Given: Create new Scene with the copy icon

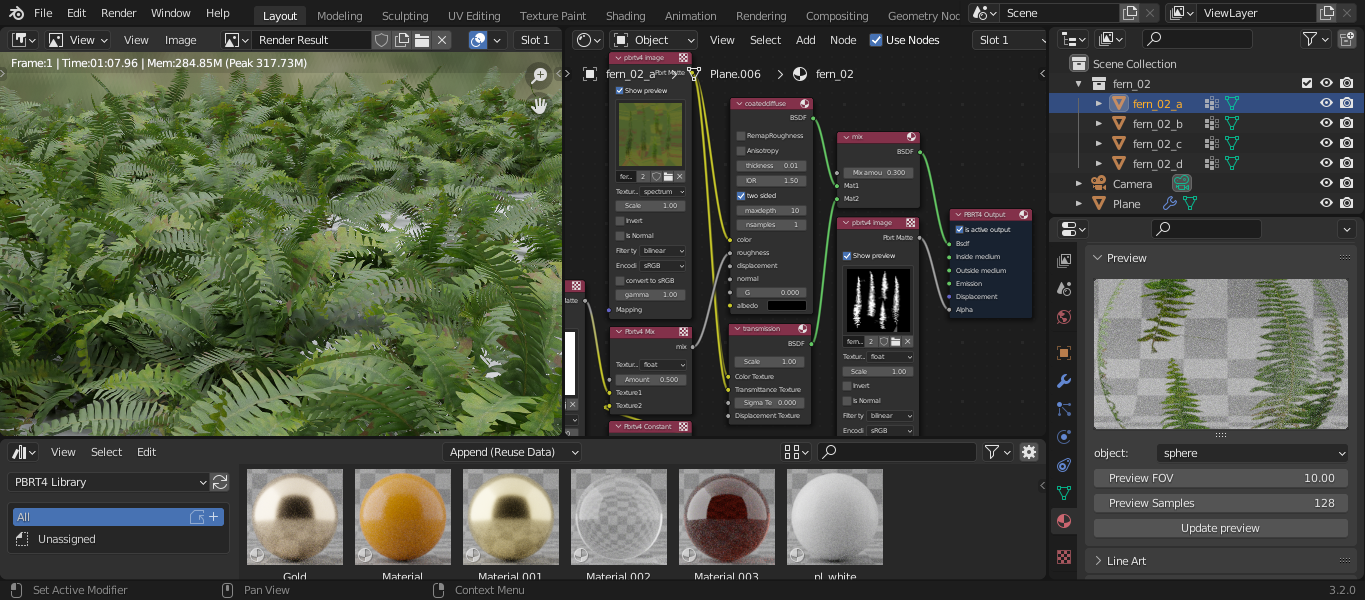Looking at the screenshot, I should (x=1130, y=13).
